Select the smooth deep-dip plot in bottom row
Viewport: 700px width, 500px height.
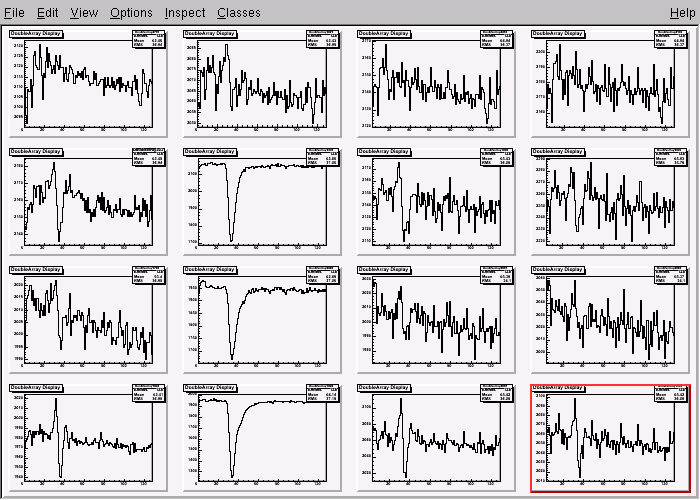pyautogui.click(x=262, y=438)
